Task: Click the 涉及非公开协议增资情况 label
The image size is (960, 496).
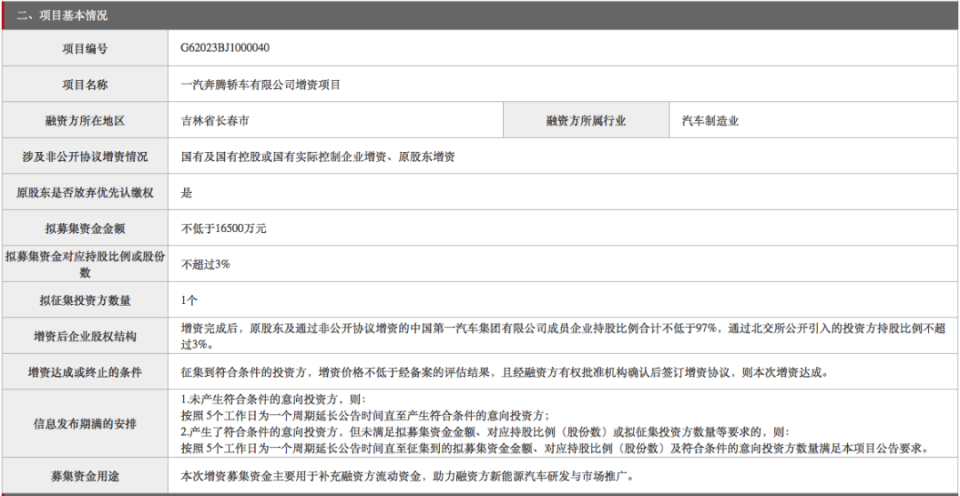Action: tap(85, 157)
